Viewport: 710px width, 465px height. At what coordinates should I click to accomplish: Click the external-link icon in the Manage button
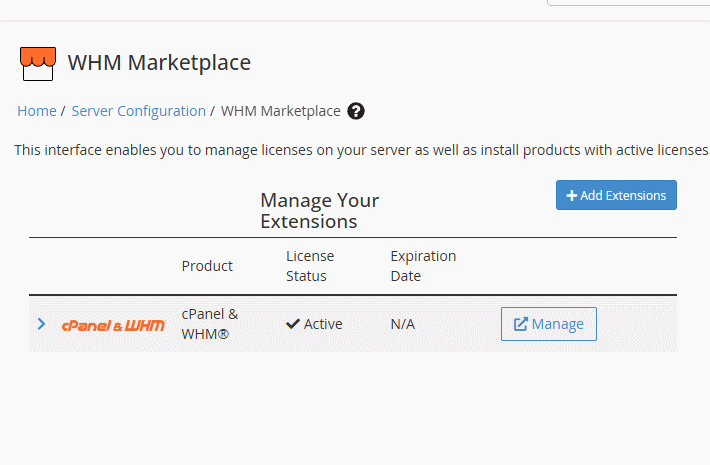click(521, 324)
